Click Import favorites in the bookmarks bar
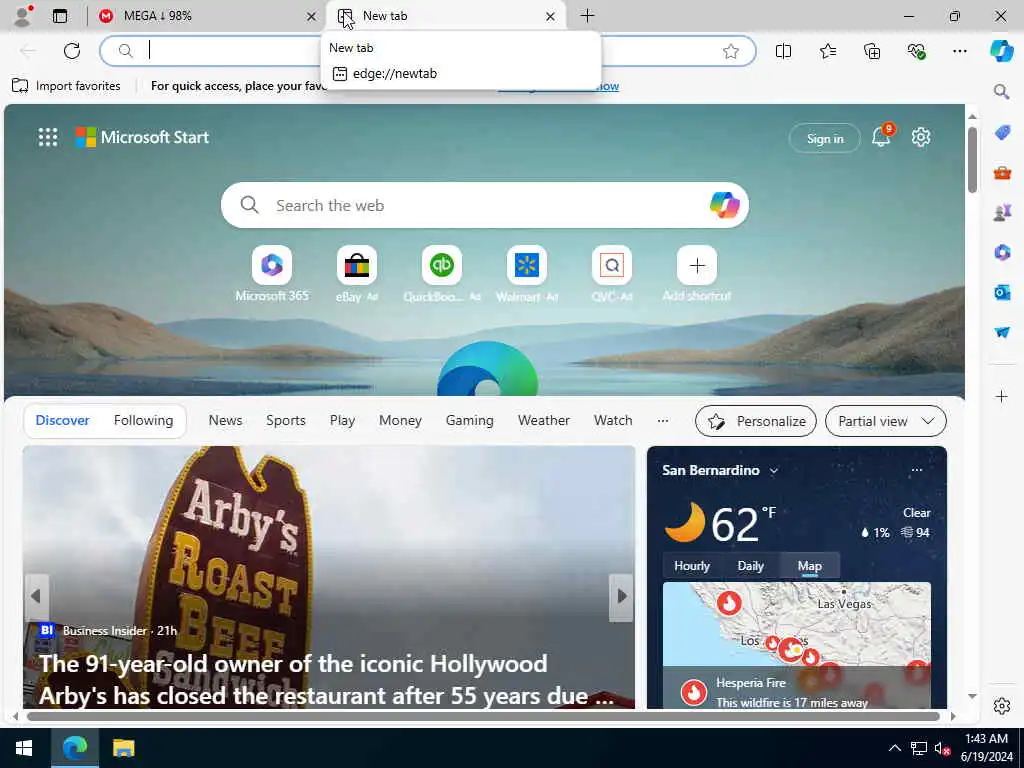Screen dimensions: 1024x768 (67, 86)
